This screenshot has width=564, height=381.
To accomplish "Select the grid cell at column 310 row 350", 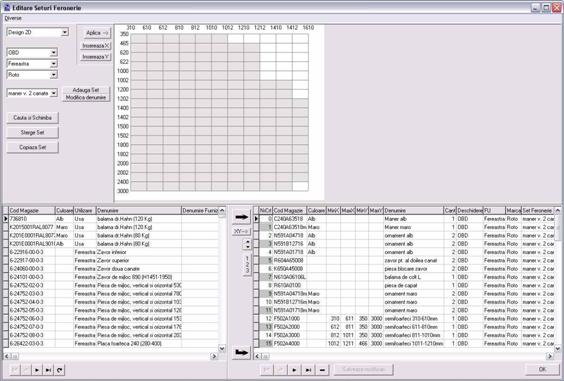I will [138, 38].
